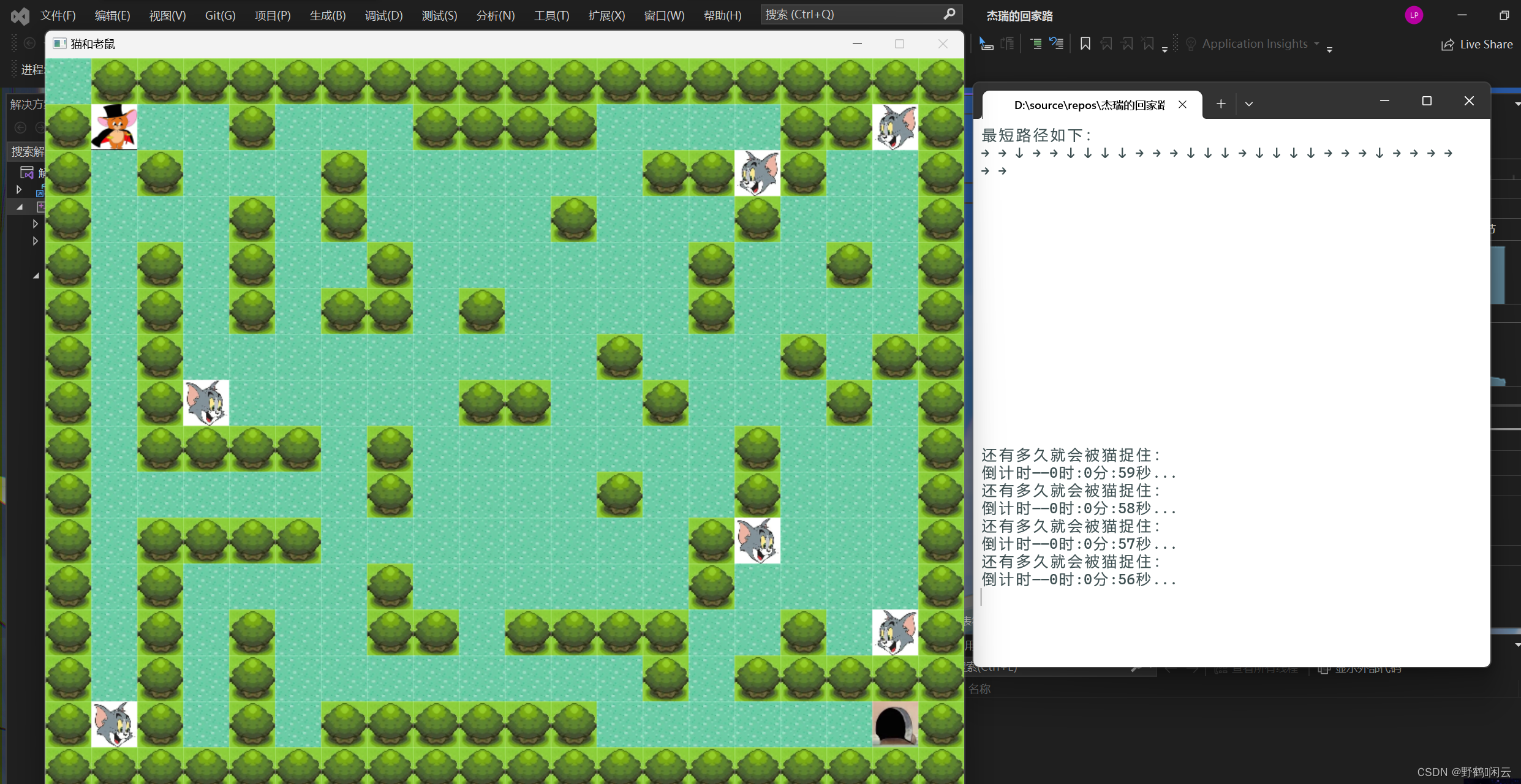The height and width of the screenshot is (784, 1521).
Task: Click the purple LP account avatar
Action: [1414, 15]
